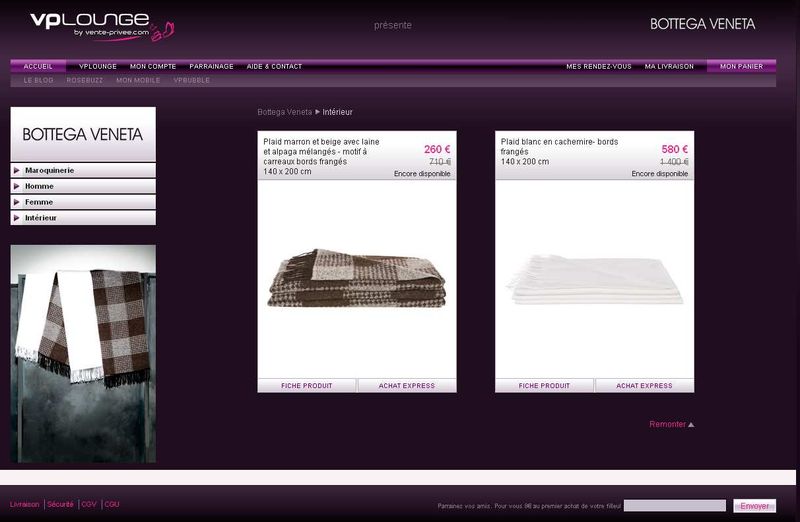Click the Remonter link
The image size is (800, 522).
pos(667,425)
